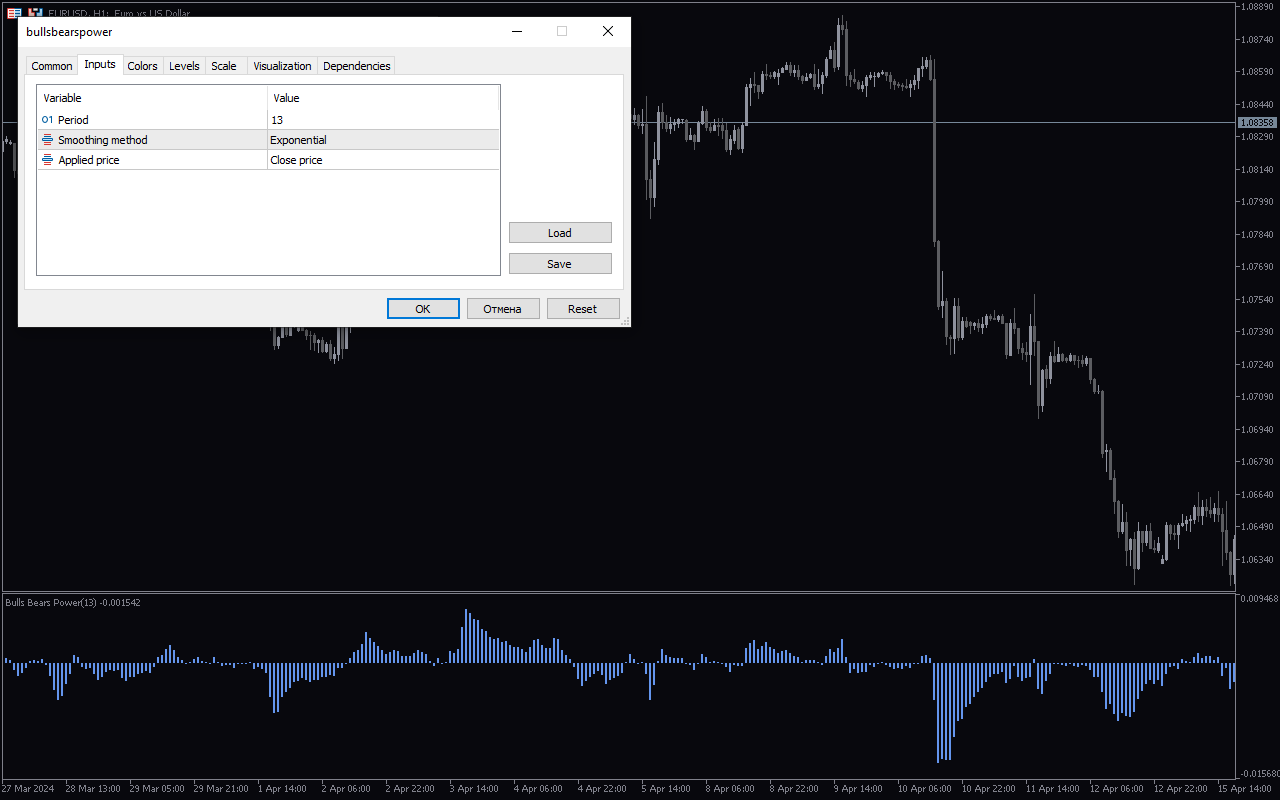The image size is (1280, 800).
Task: Open the Dependencies tab
Action: point(357,66)
